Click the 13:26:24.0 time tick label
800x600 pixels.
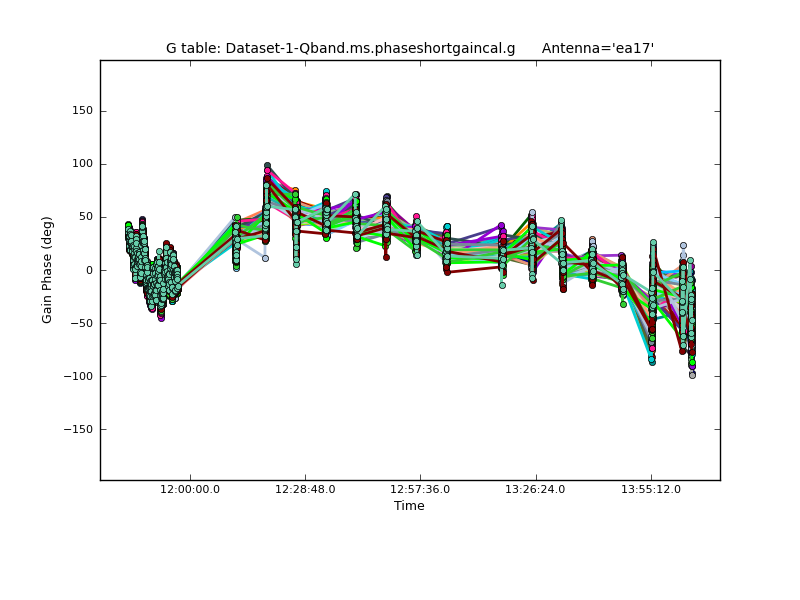[x=535, y=490]
